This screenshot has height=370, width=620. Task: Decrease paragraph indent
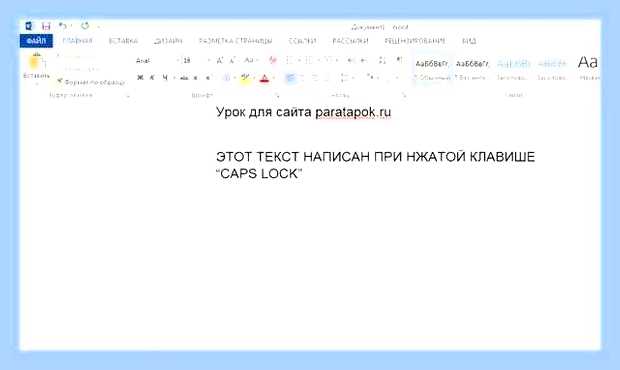coord(351,60)
